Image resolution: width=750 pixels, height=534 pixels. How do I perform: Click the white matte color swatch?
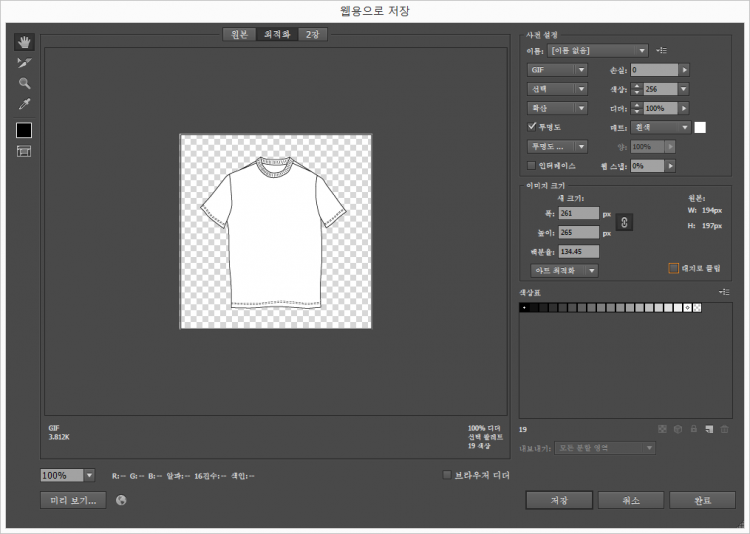[700, 127]
